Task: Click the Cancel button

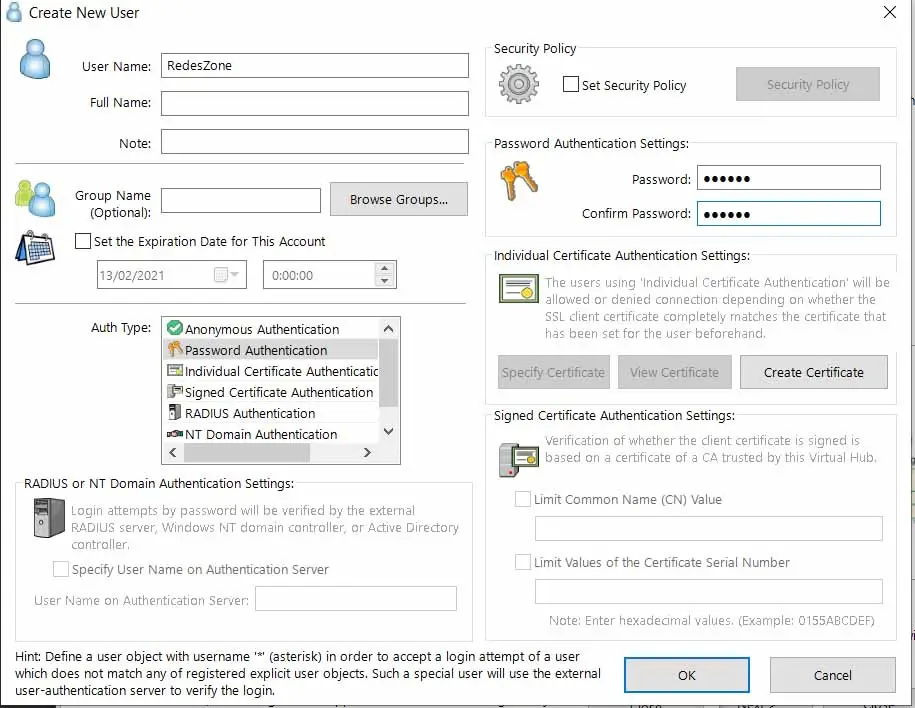Action: pos(833,675)
